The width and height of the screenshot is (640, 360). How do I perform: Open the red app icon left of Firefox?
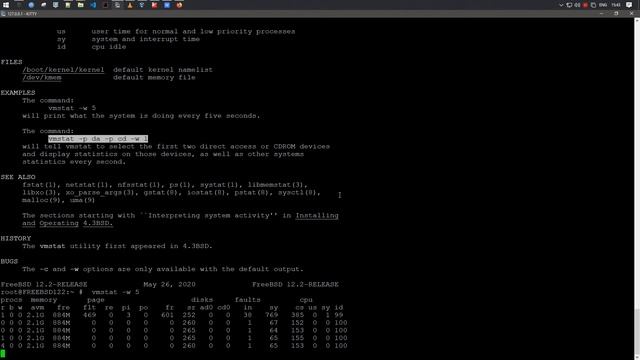click(x=154, y=5)
